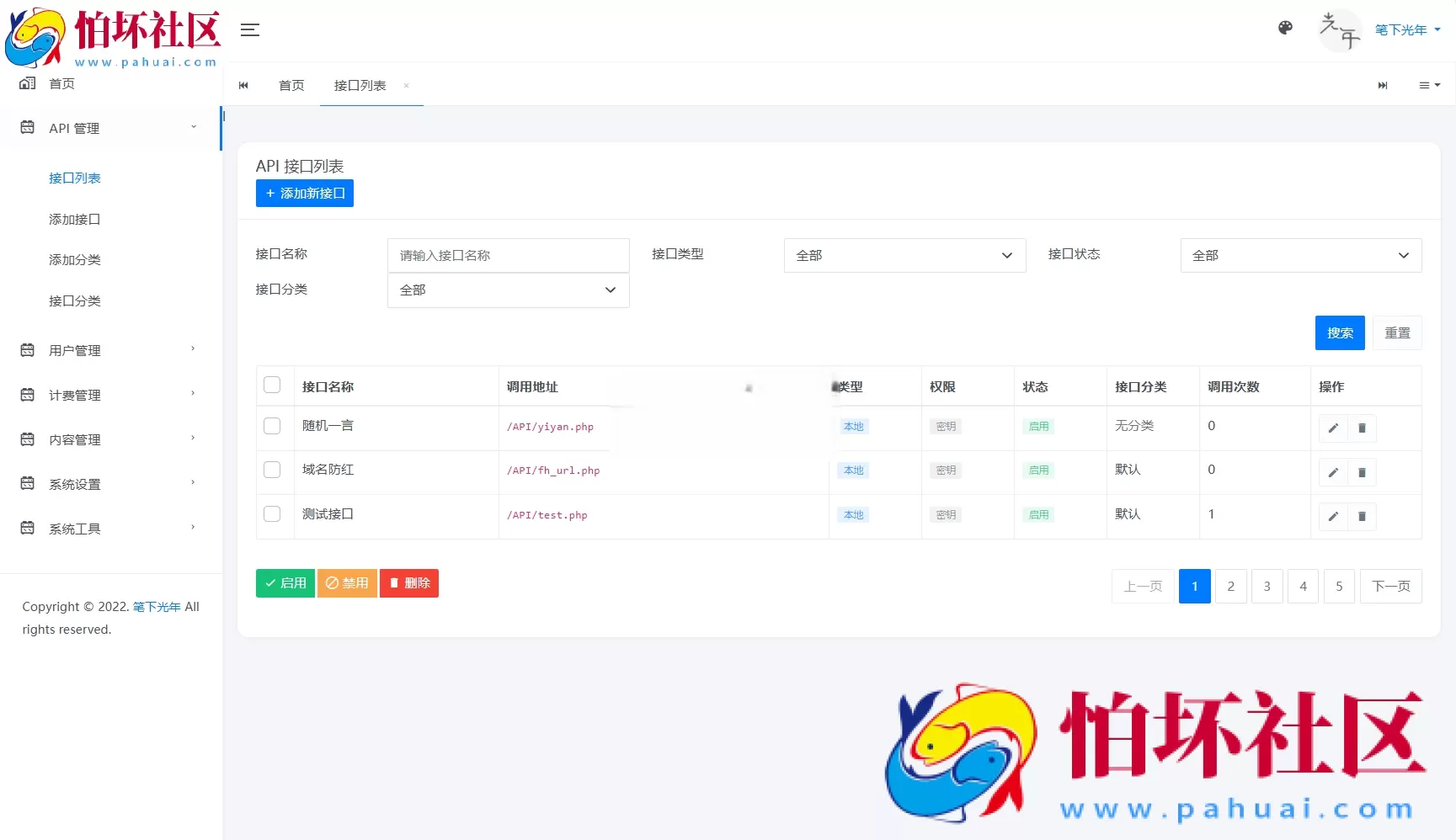
Task: Check the select-all checkbox in the table header
Action: click(x=272, y=385)
